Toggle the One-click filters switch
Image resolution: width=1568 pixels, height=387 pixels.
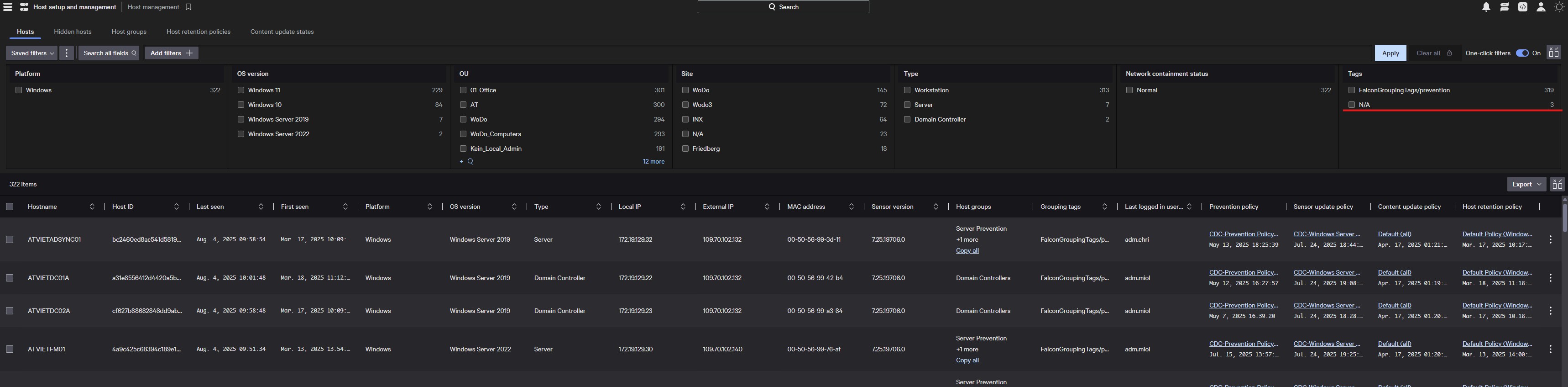click(x=1522, y=53)
